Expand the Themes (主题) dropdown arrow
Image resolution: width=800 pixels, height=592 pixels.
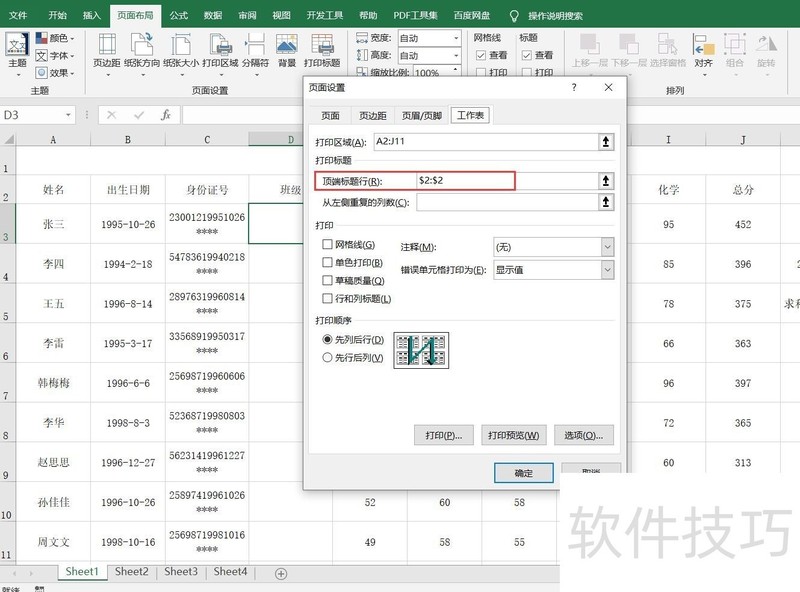click(x=19, y=75)
